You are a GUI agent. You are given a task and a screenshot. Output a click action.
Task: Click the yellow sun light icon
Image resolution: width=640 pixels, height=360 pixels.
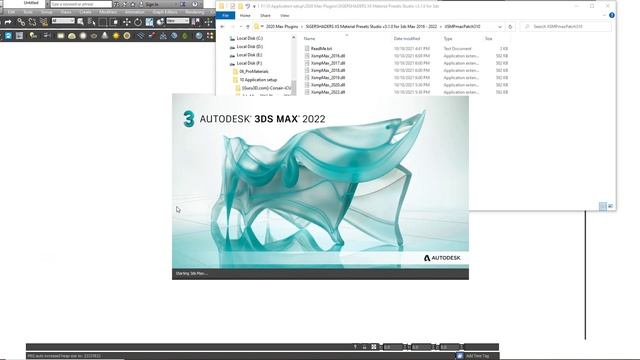[x=116, y=36]
